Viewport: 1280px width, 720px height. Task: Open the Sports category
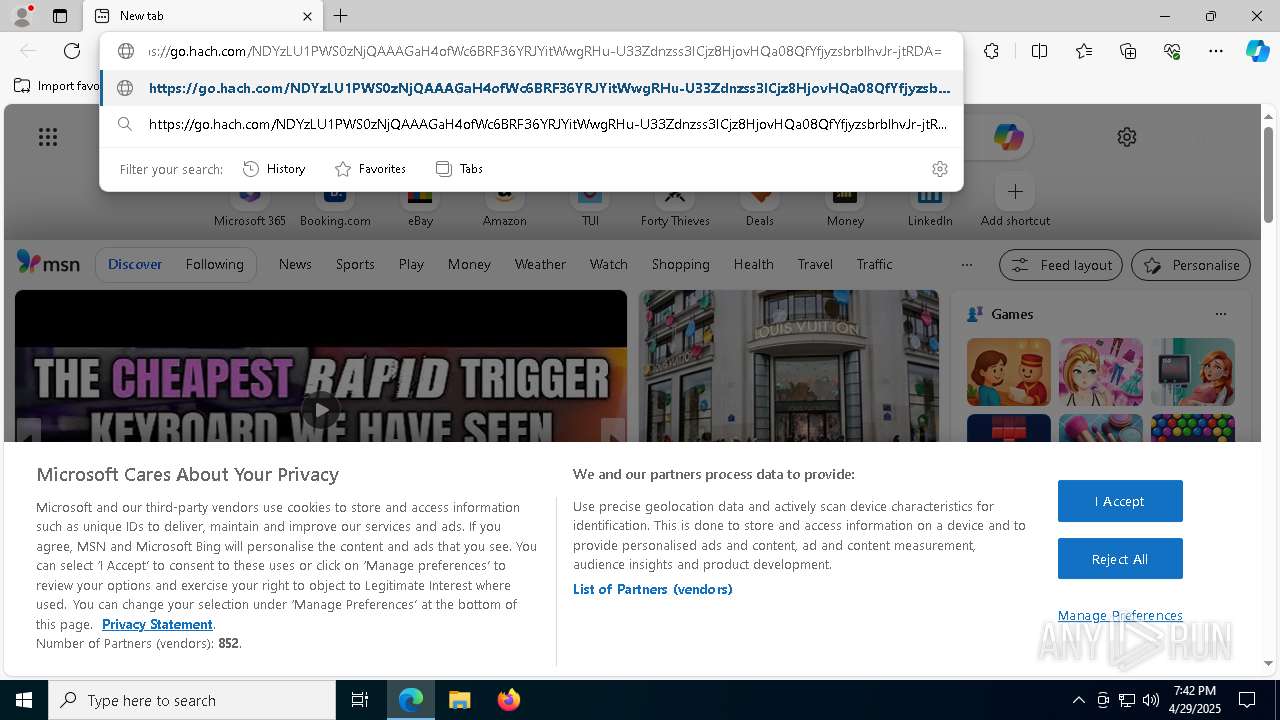click(x=355, y=264)
